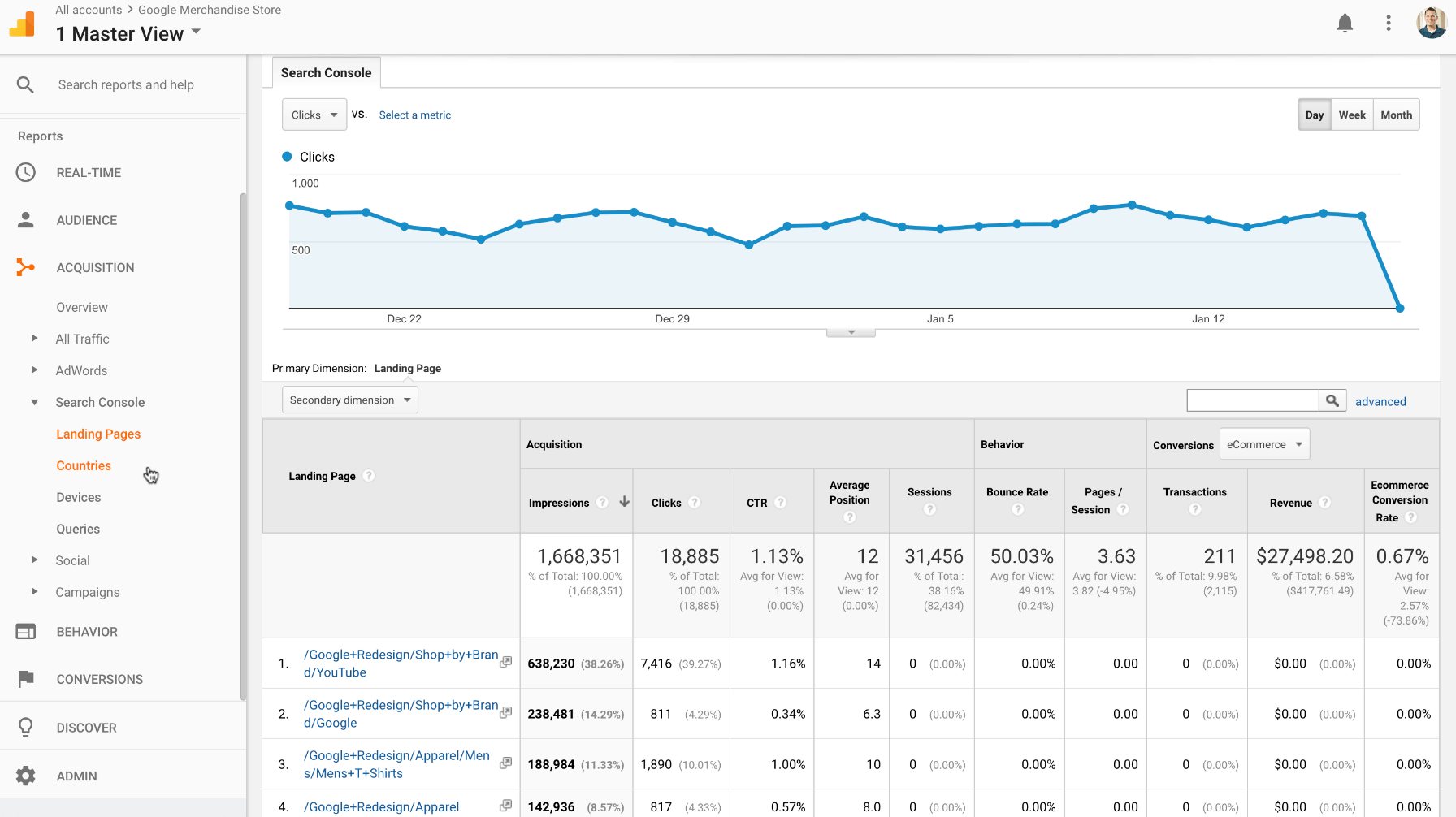Switch chart granularity to Week

tap(1352, 115)
